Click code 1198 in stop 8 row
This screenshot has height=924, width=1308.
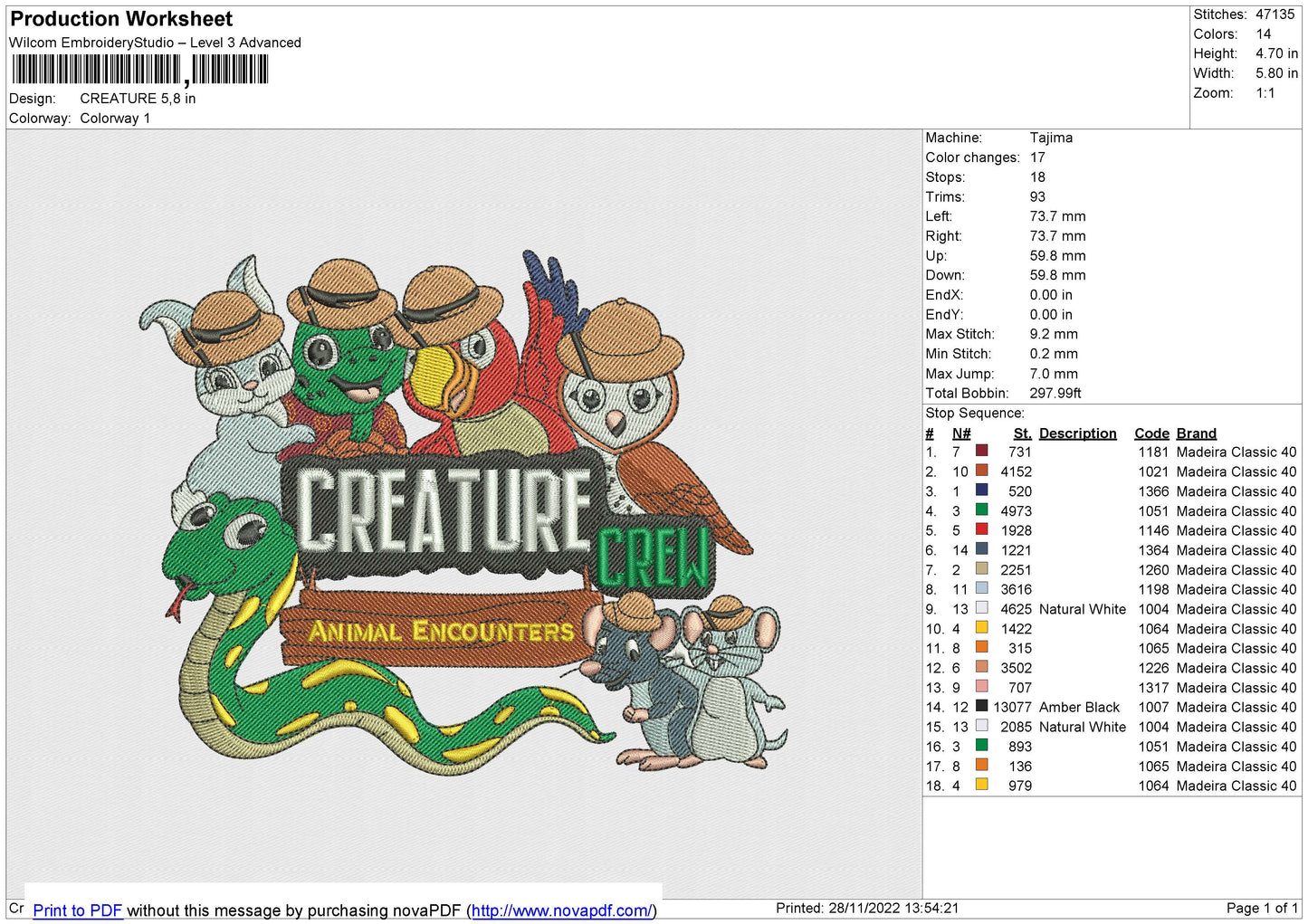(1153, 589)
